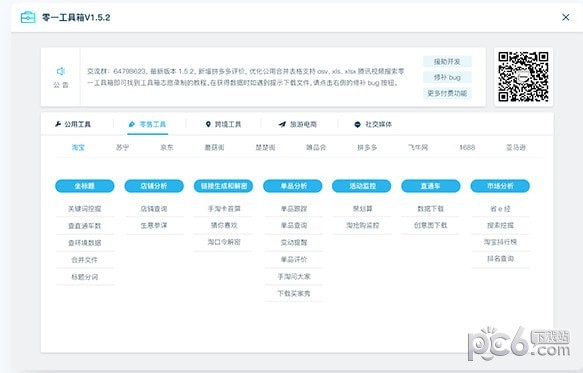Open the 手淘卡首屏 tool
The image size is (583, 373).
[223, 209]
